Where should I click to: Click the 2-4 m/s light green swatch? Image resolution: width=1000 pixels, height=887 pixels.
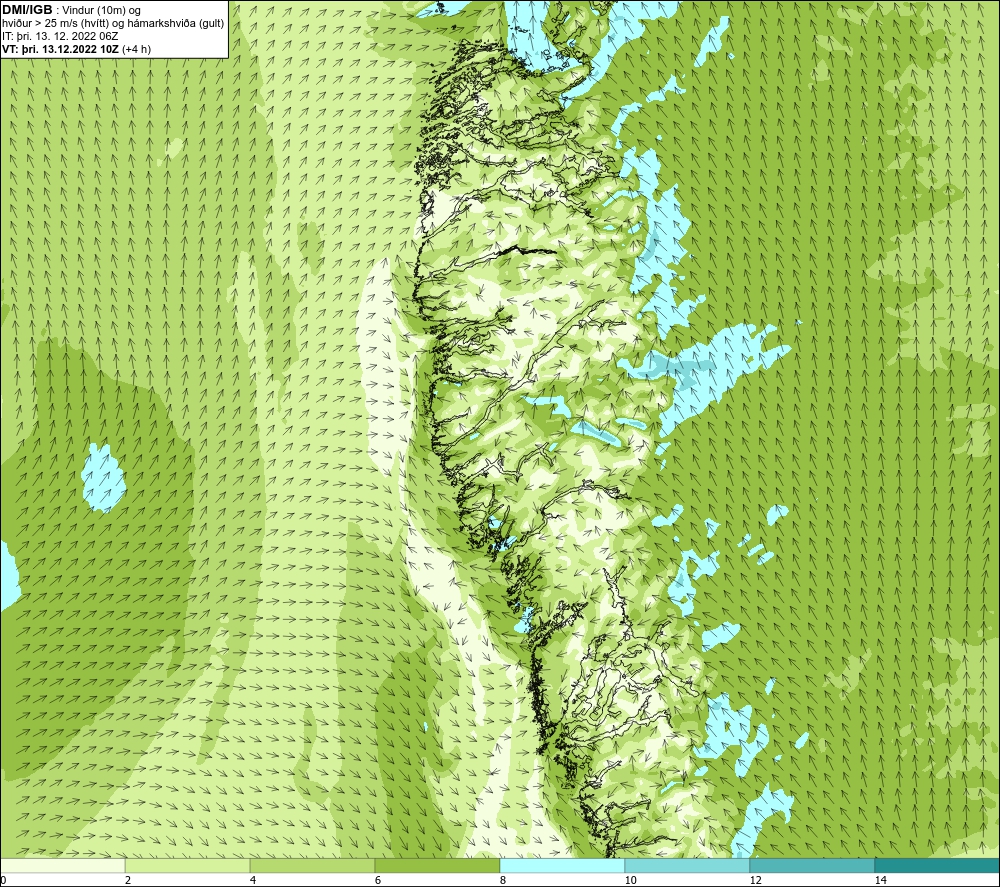tap(188, 865)
